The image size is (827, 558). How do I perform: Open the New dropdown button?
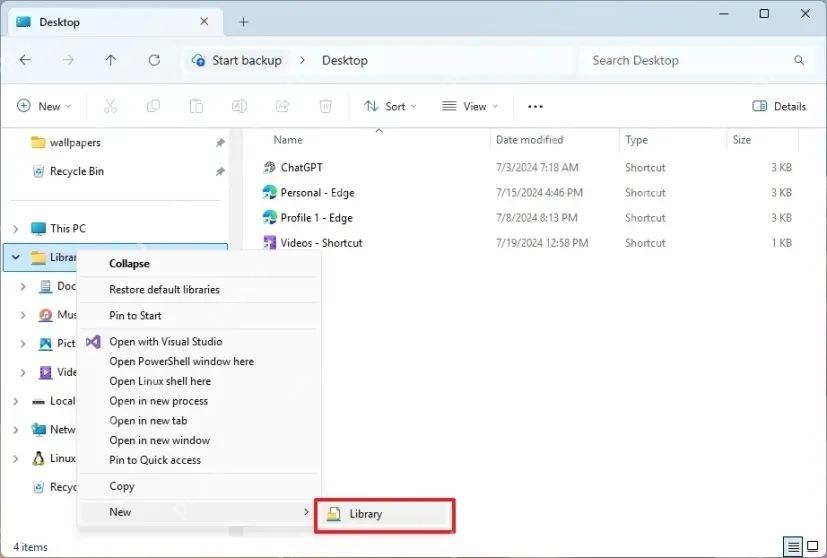point(44,107)
